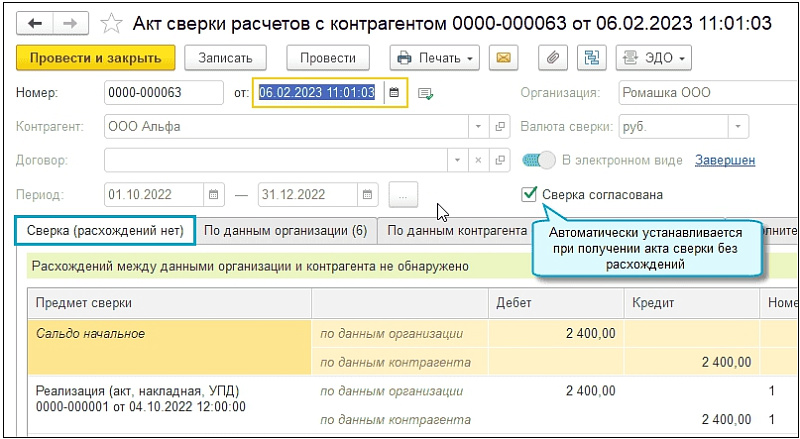Switch to Сверка (расхождений нет) tab
The height and width of the screenshot is (439, 800).
point(105,231)
